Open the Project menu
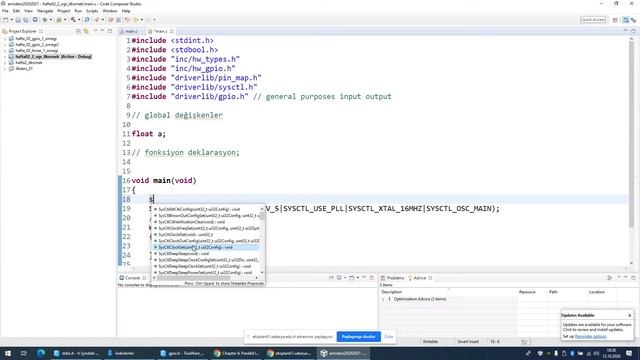The image size is (640, 360). (x=64, y=11)
